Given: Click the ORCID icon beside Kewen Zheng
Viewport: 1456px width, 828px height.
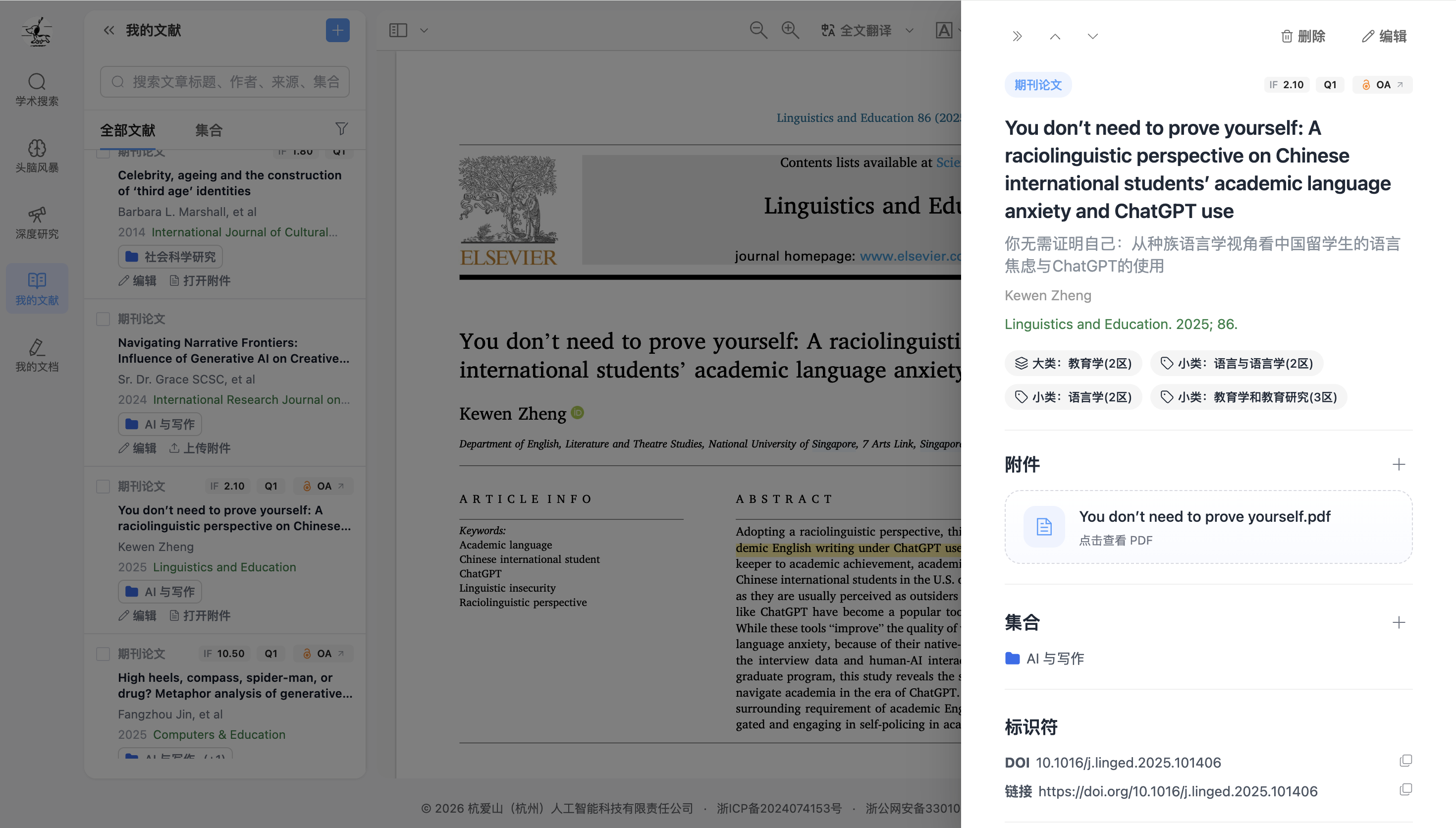Looking at the screenshot, I should 577,412.
